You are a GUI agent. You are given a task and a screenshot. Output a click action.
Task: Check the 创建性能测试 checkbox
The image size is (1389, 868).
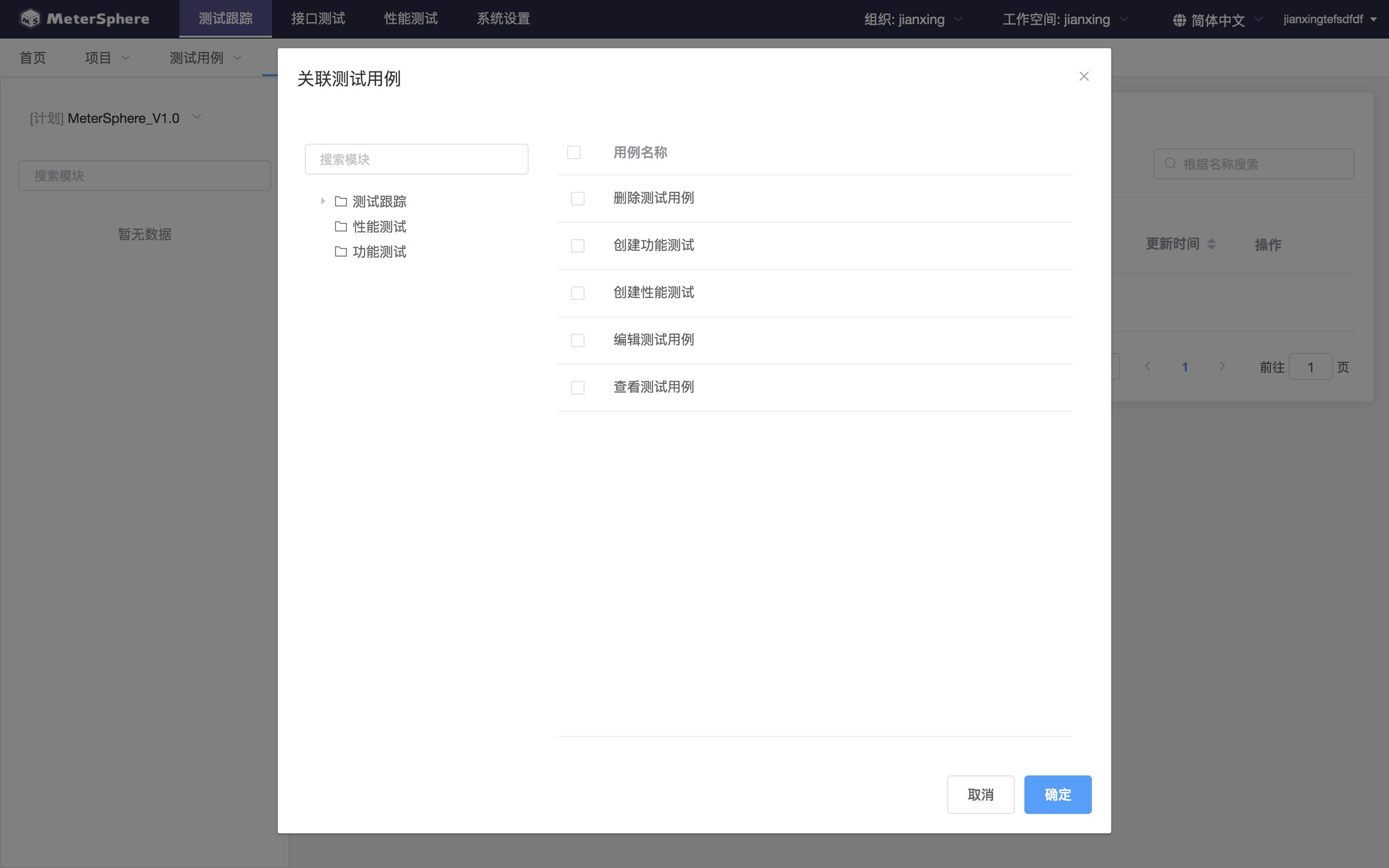(577, 293)
